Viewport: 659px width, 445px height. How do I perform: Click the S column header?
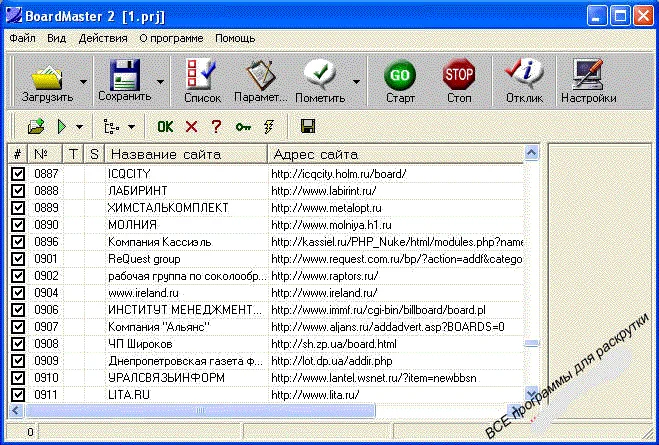point(94,154)
